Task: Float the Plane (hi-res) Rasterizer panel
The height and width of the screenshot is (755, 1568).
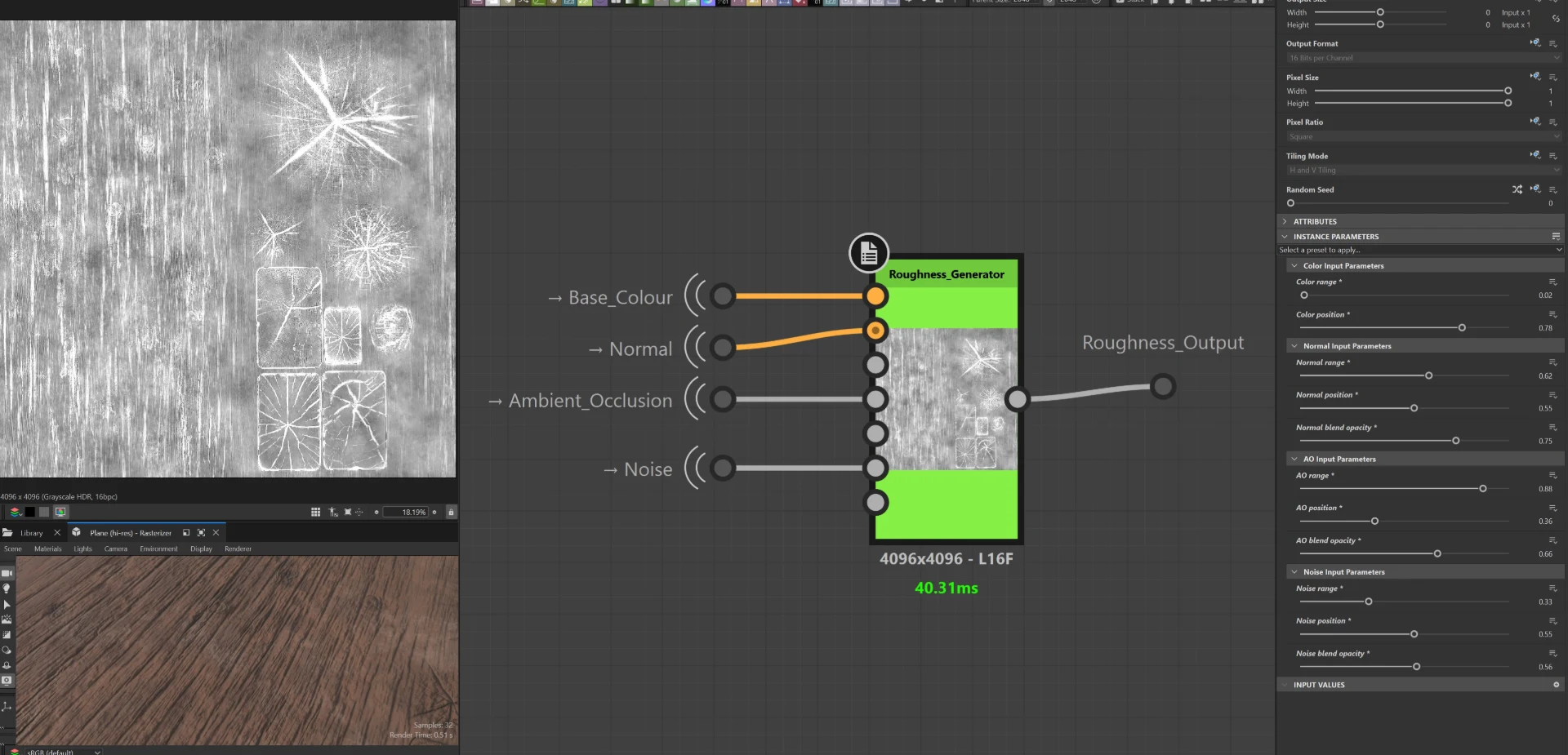Action: 186,533
